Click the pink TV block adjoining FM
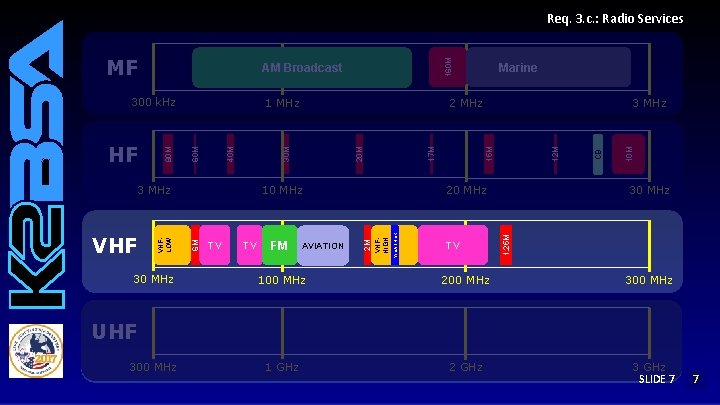 point(249,245)
